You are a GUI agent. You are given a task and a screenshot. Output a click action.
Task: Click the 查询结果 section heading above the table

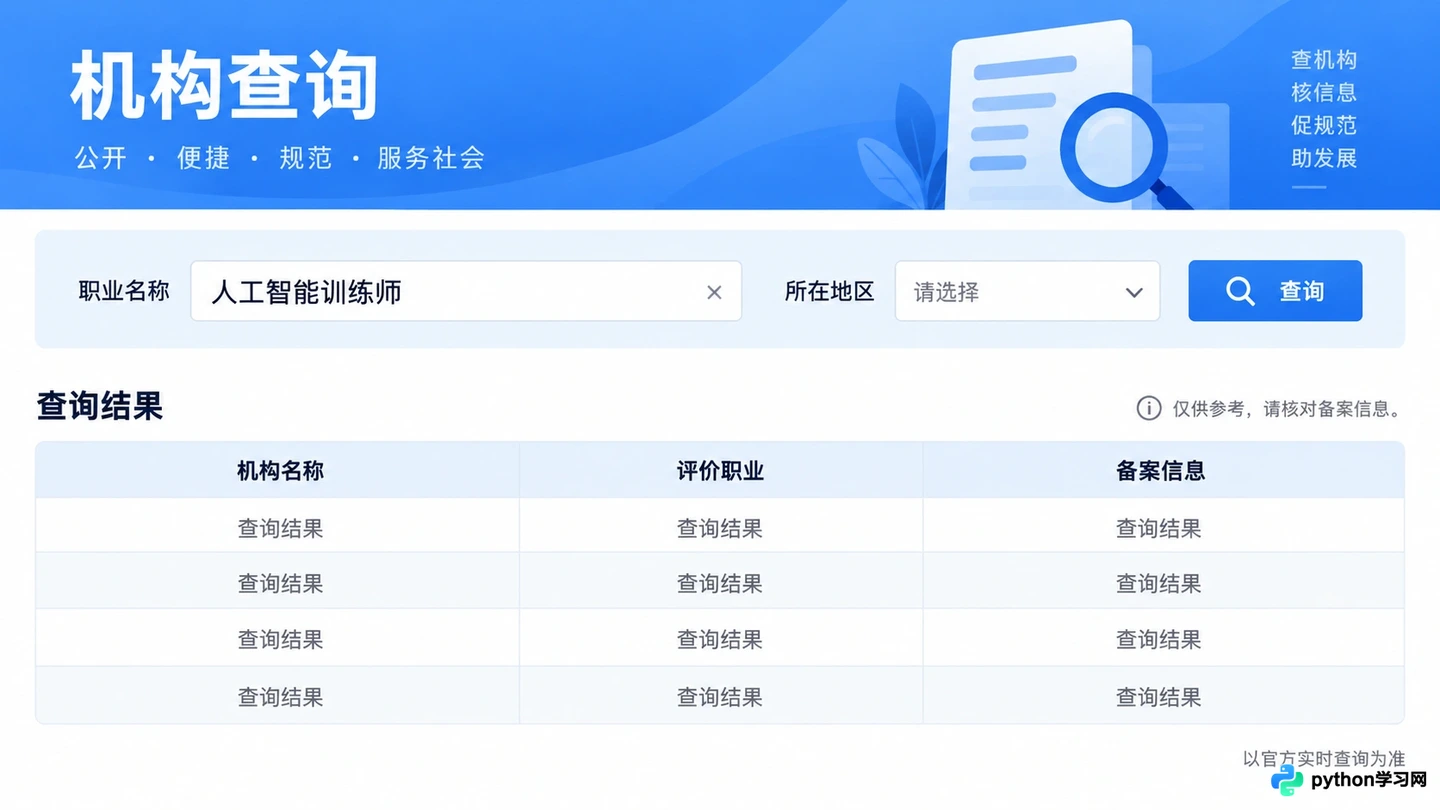[100, 406]
